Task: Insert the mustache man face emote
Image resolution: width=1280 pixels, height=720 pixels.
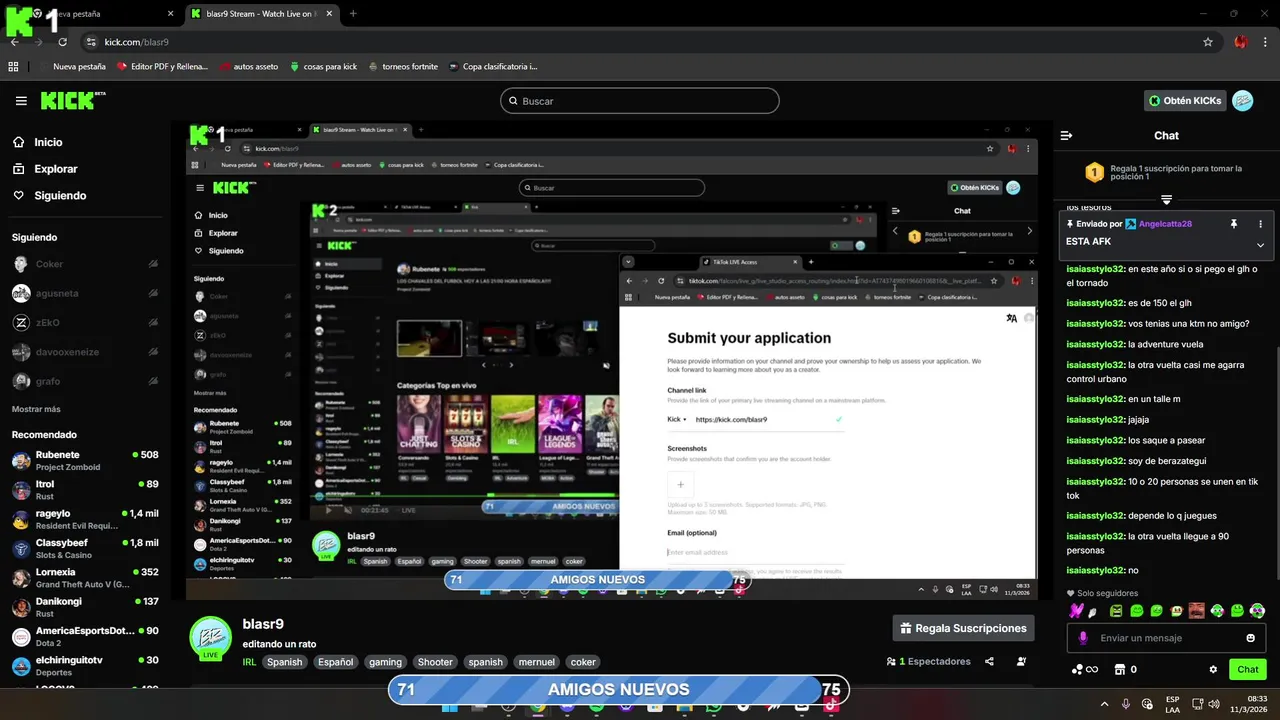Action: 1197,611
